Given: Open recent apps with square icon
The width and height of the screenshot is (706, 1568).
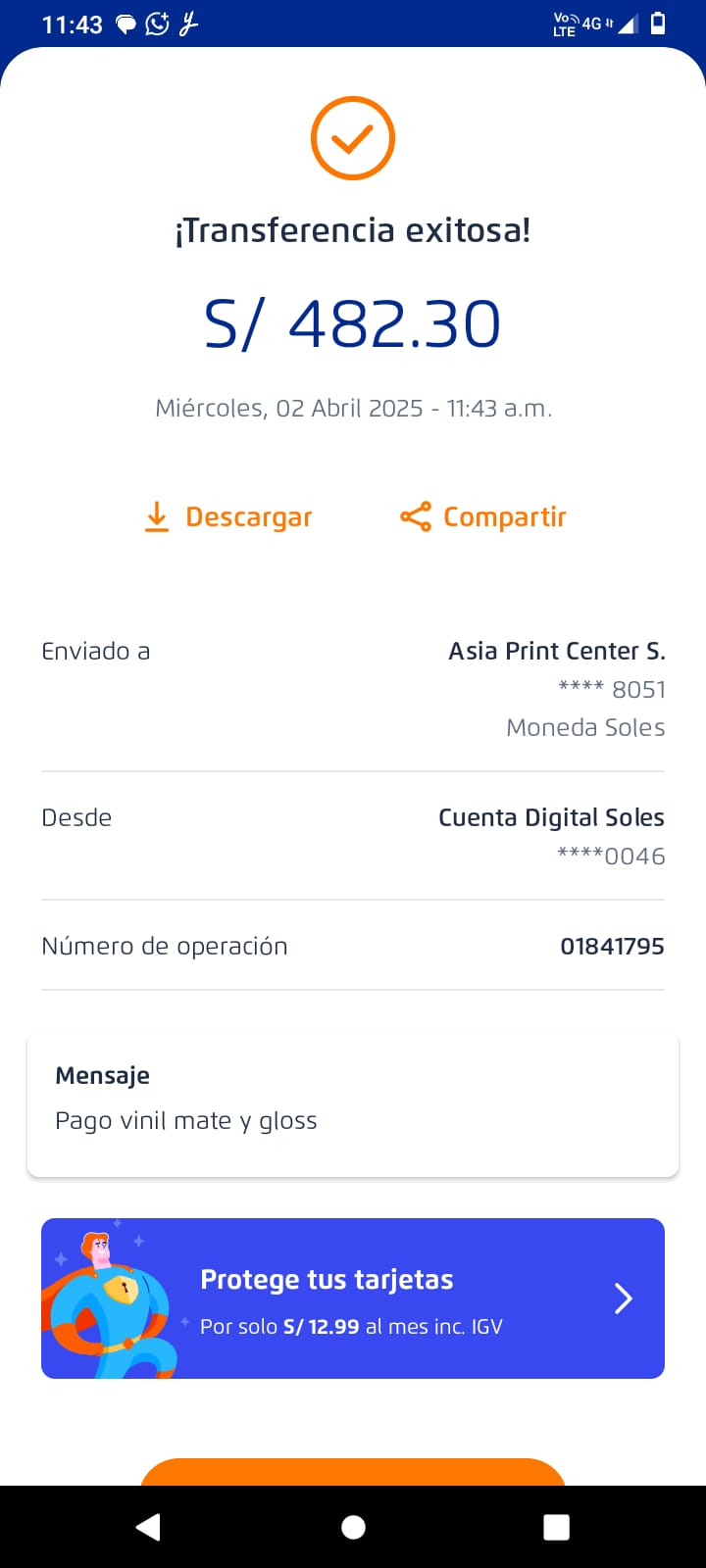Looking at the screenshot, I should pos(556,1527).
